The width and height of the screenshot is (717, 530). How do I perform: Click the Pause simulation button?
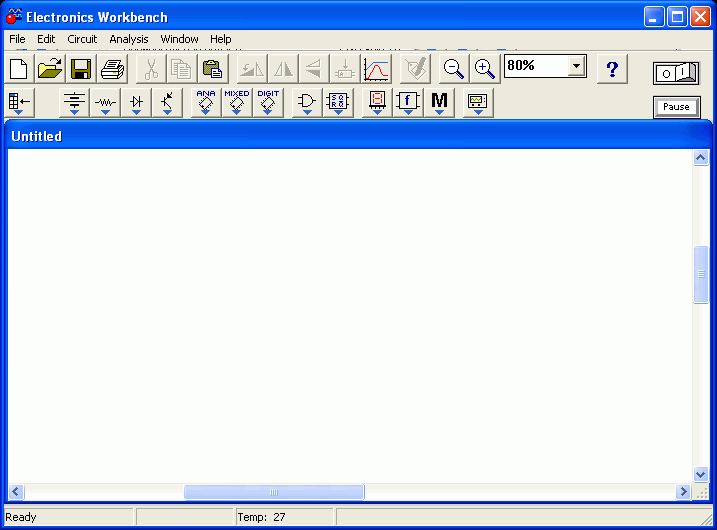pos(676,107)
